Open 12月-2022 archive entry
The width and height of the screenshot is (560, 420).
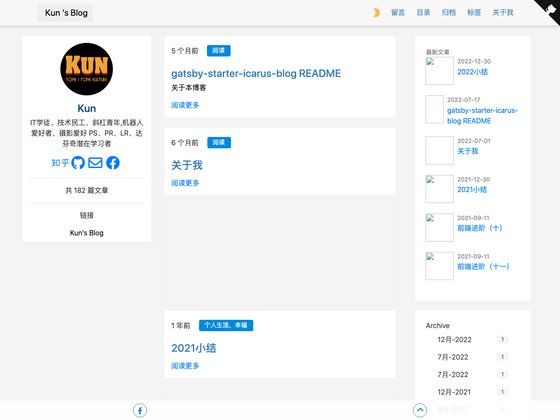(x=454, y=340)
